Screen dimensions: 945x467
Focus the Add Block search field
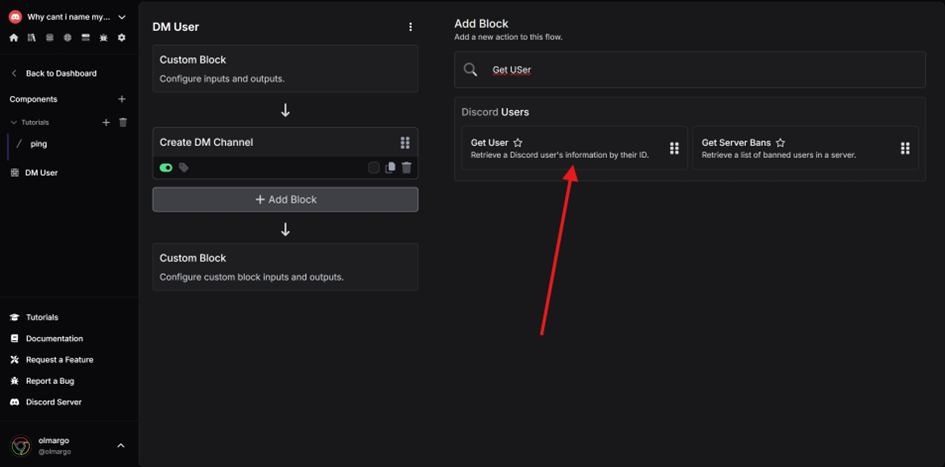[689, 70]
